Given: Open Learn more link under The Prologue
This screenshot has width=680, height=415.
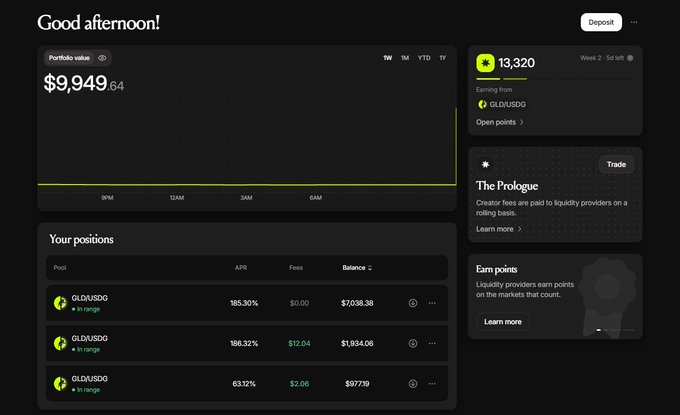Looking at the screenshot, I should click(x=494, y=229).
